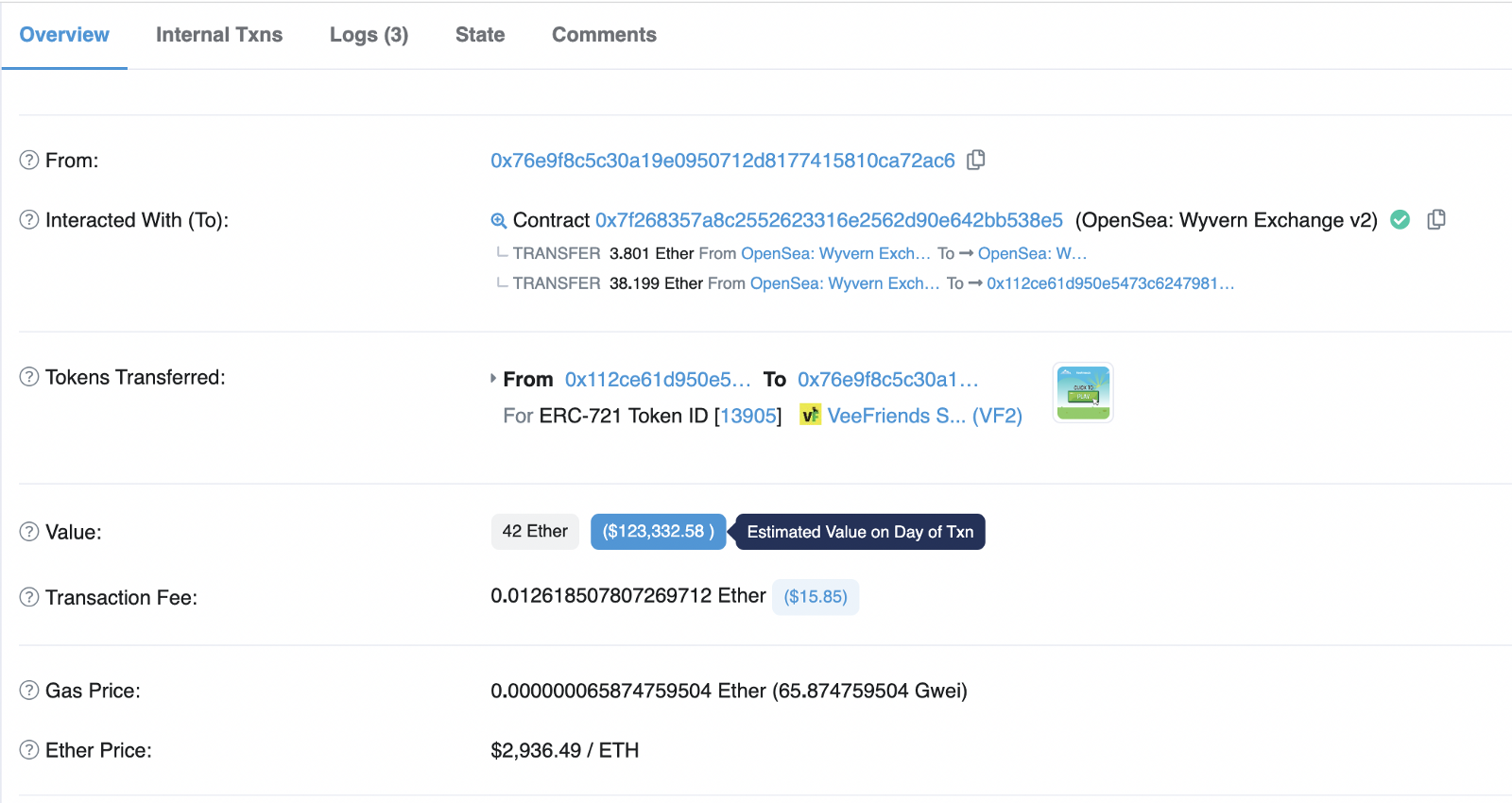The width and height of the screenshot is (1512, 803).
Task: Click the From address in transfer row
Action: [657, 379]
